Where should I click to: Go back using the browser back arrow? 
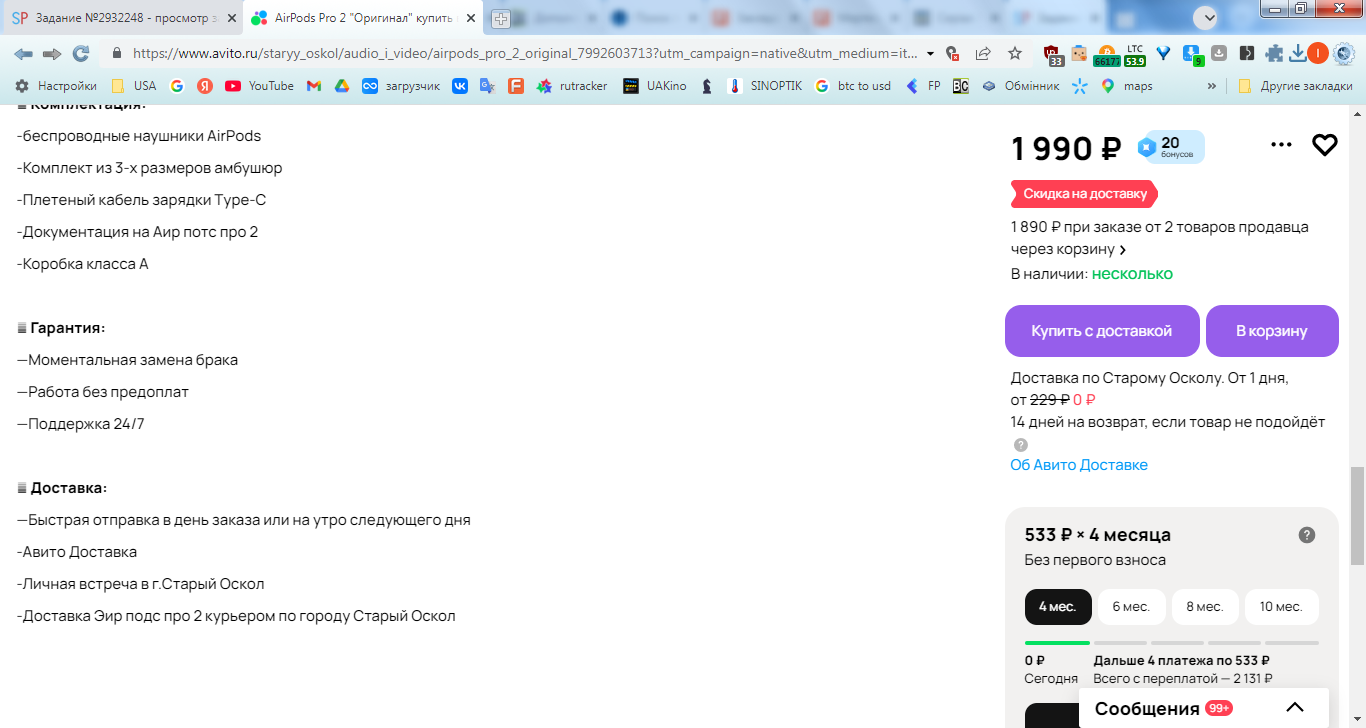(23, 53)
